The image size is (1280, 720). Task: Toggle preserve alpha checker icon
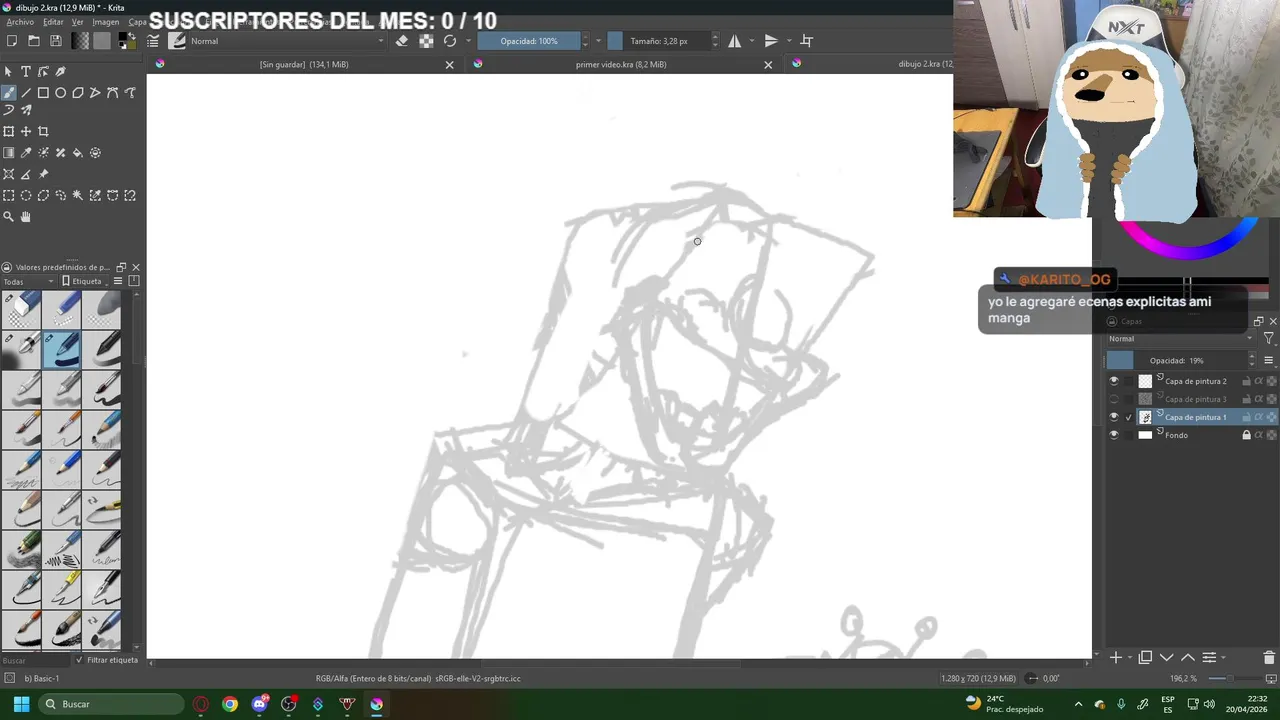426,41
